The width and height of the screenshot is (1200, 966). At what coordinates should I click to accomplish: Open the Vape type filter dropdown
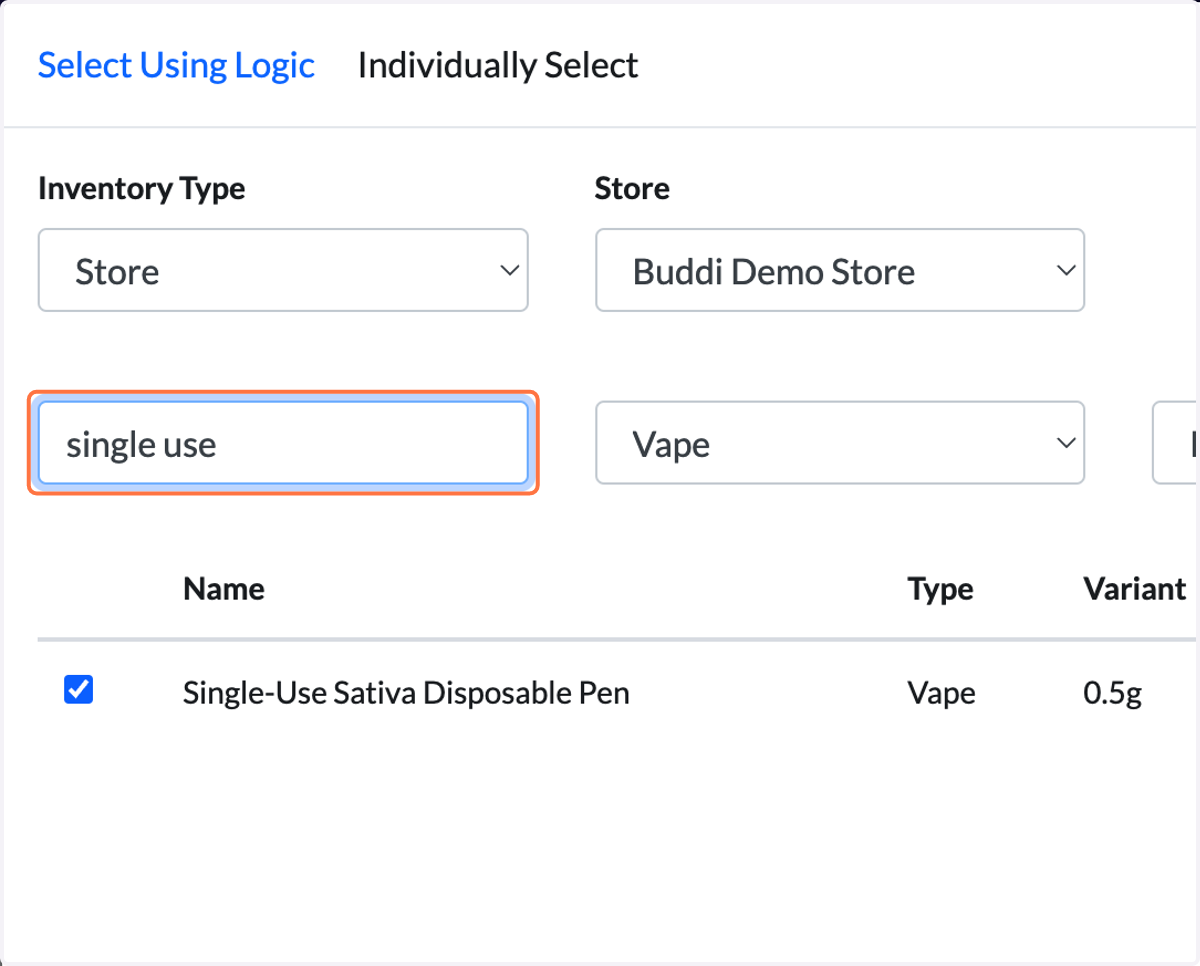point(840,443)
